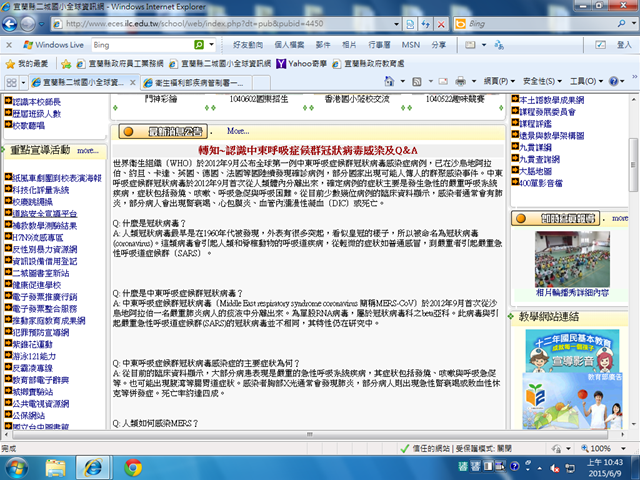Expand the Windows Live search dropdown arrow
The width and height of the screenshot is (640, 480).
tap(211, 45)
